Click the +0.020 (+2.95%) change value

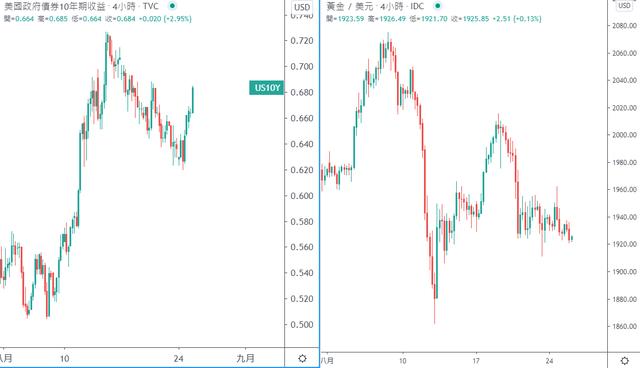pyautogui.click(x=165, y=18)
